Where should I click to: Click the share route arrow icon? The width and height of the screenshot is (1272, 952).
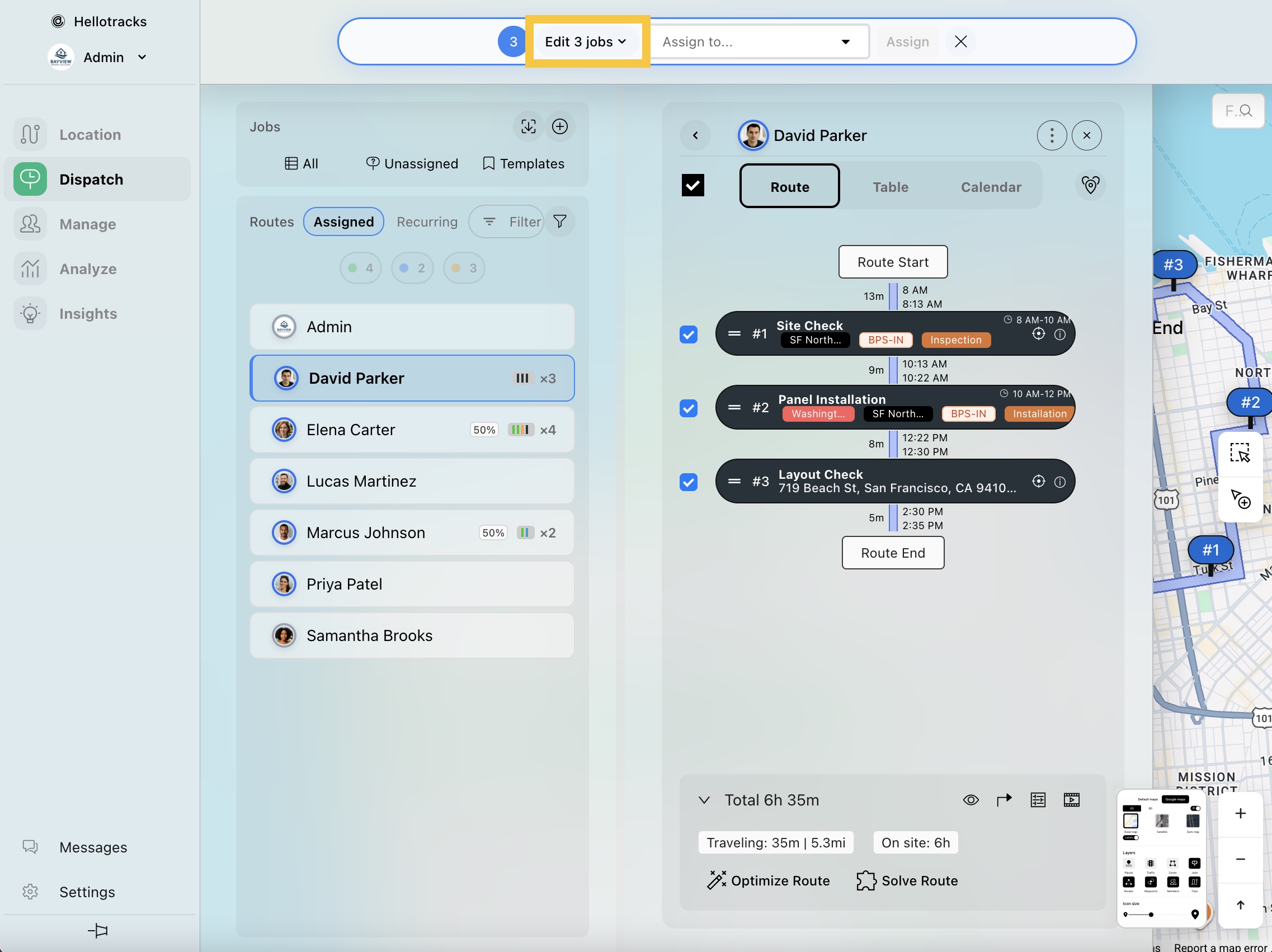1004,800
